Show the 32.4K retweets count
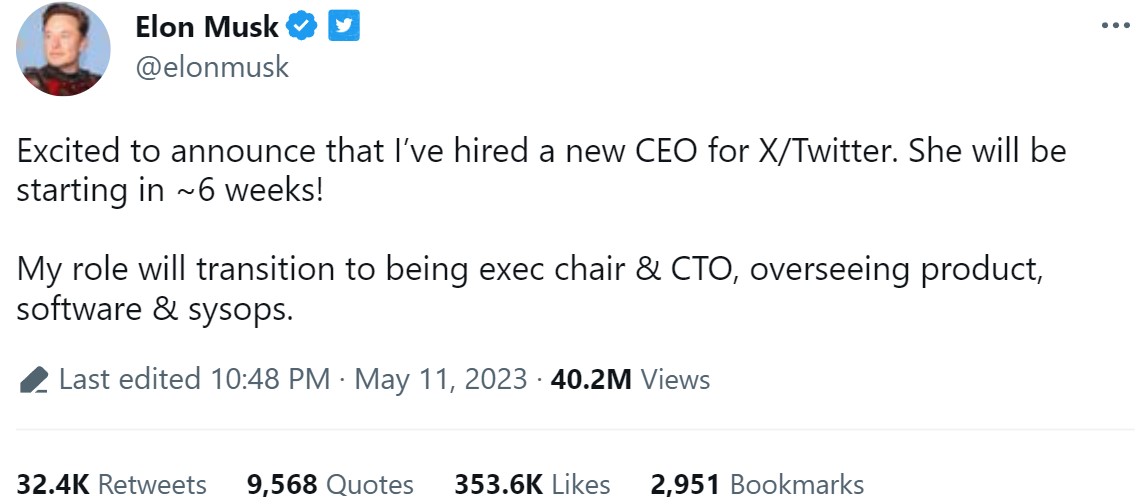This screenshot has width=1138, height=504. [x=53, y=485]
